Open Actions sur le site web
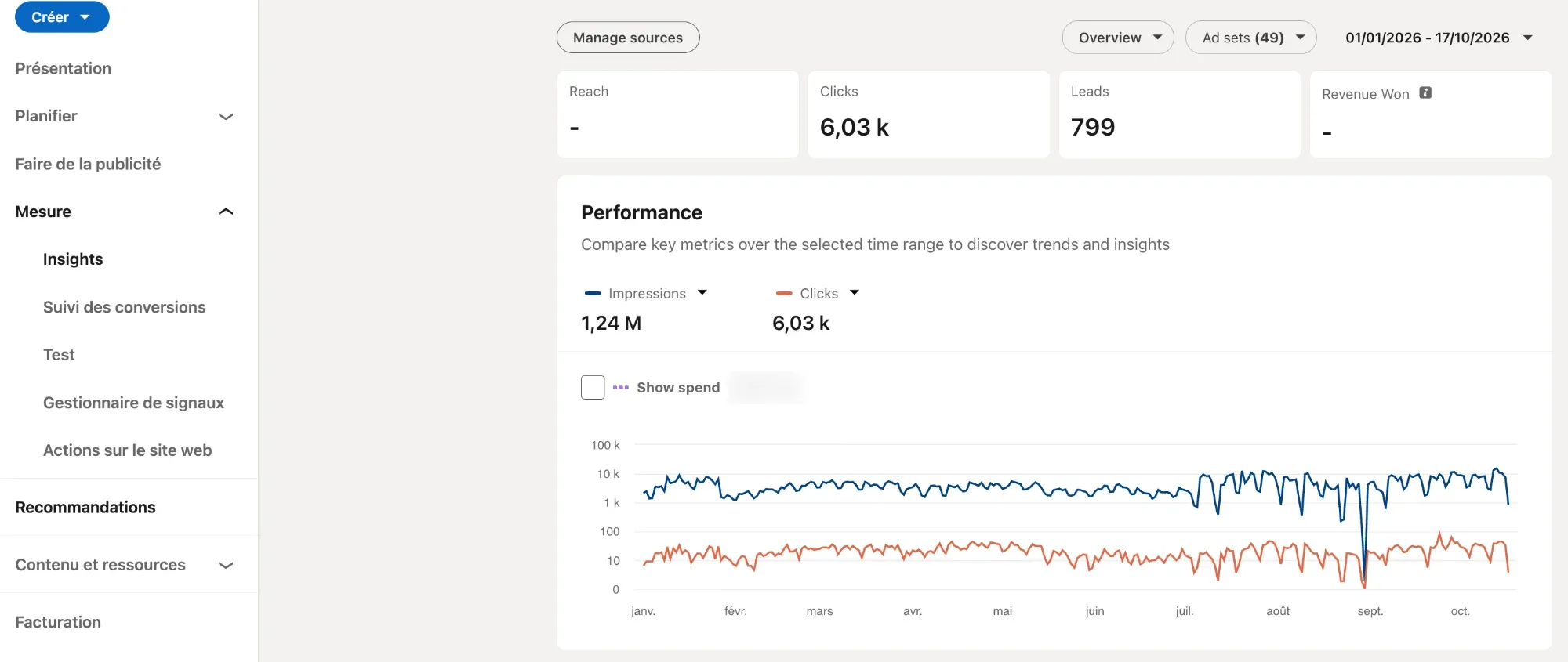 pyautogui.click(x=128, y=450)
